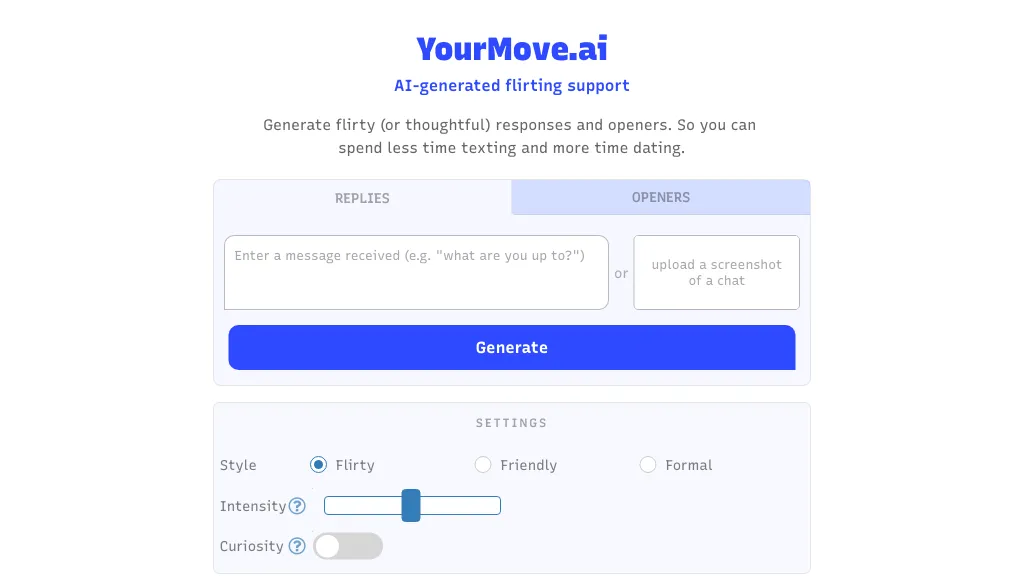Screen dimensions: 1024x576
Task: Click the Intensity slider handle
Action: [x=411, y=506]
